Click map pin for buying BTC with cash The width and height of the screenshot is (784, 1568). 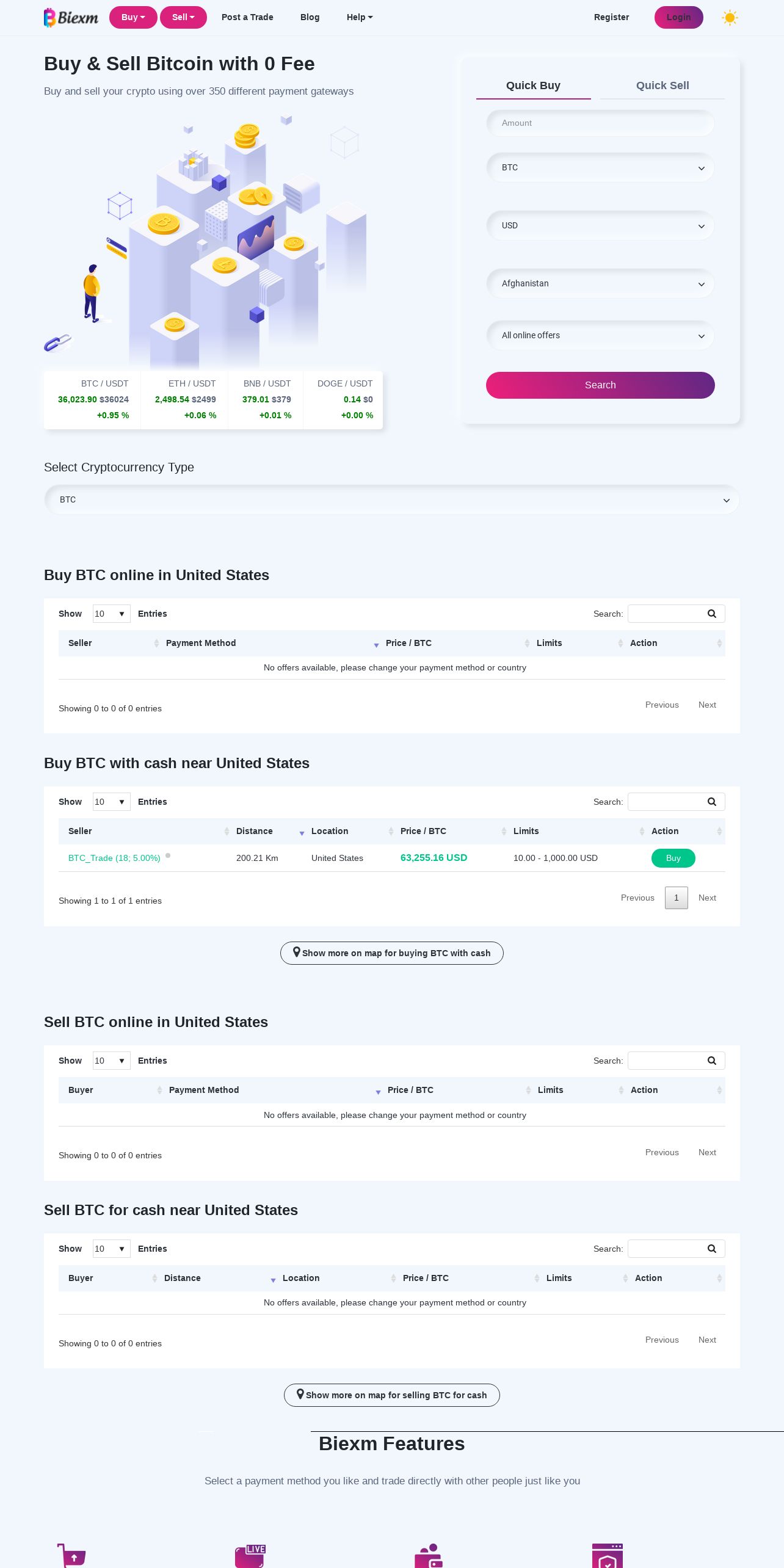pos(297,952)
